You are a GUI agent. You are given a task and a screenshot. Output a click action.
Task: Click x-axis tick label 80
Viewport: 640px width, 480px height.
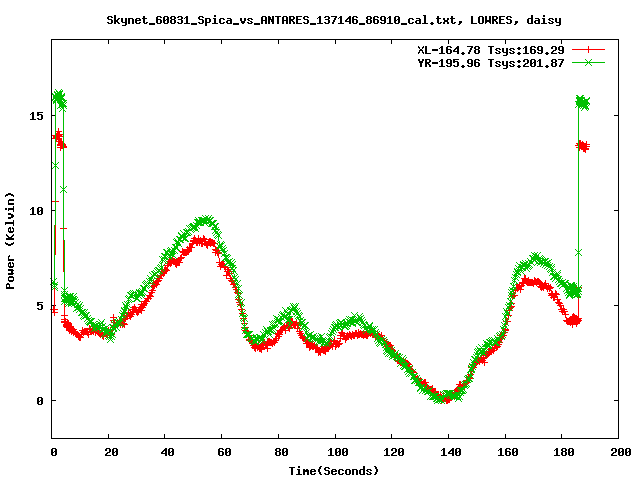(x=281, y=452)
